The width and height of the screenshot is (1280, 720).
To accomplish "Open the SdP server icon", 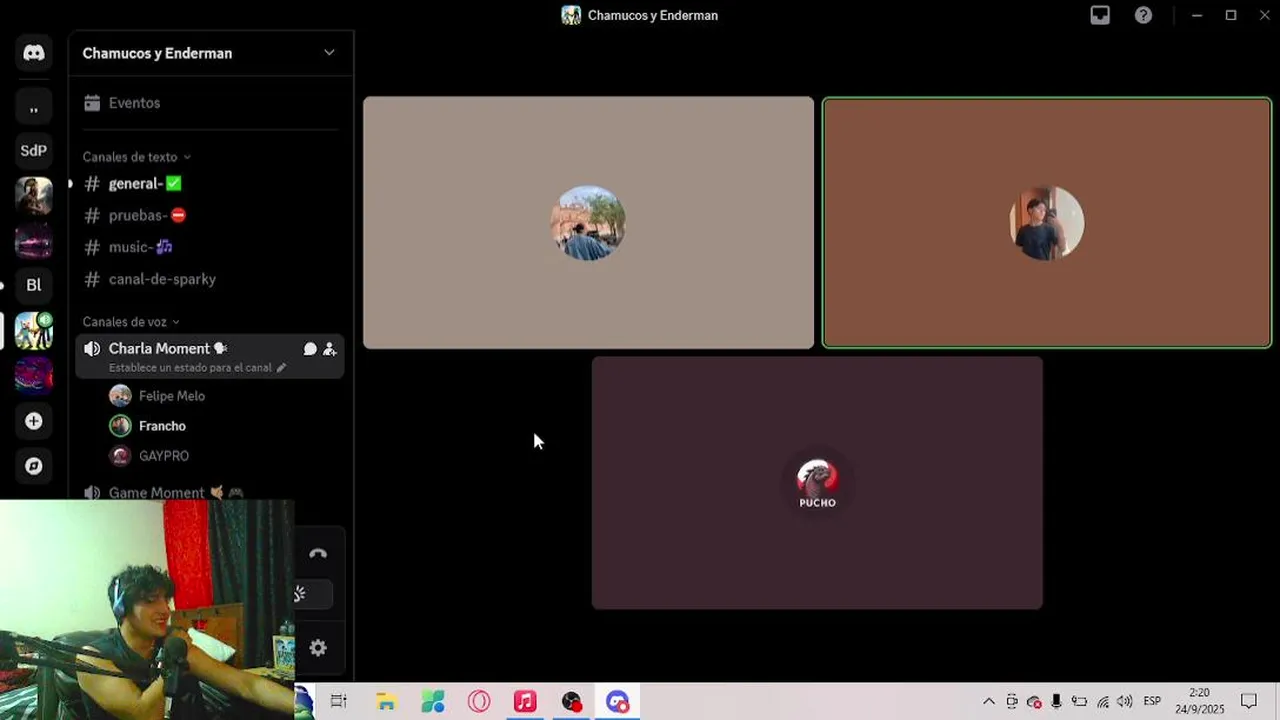I will (x=34, y=150).
